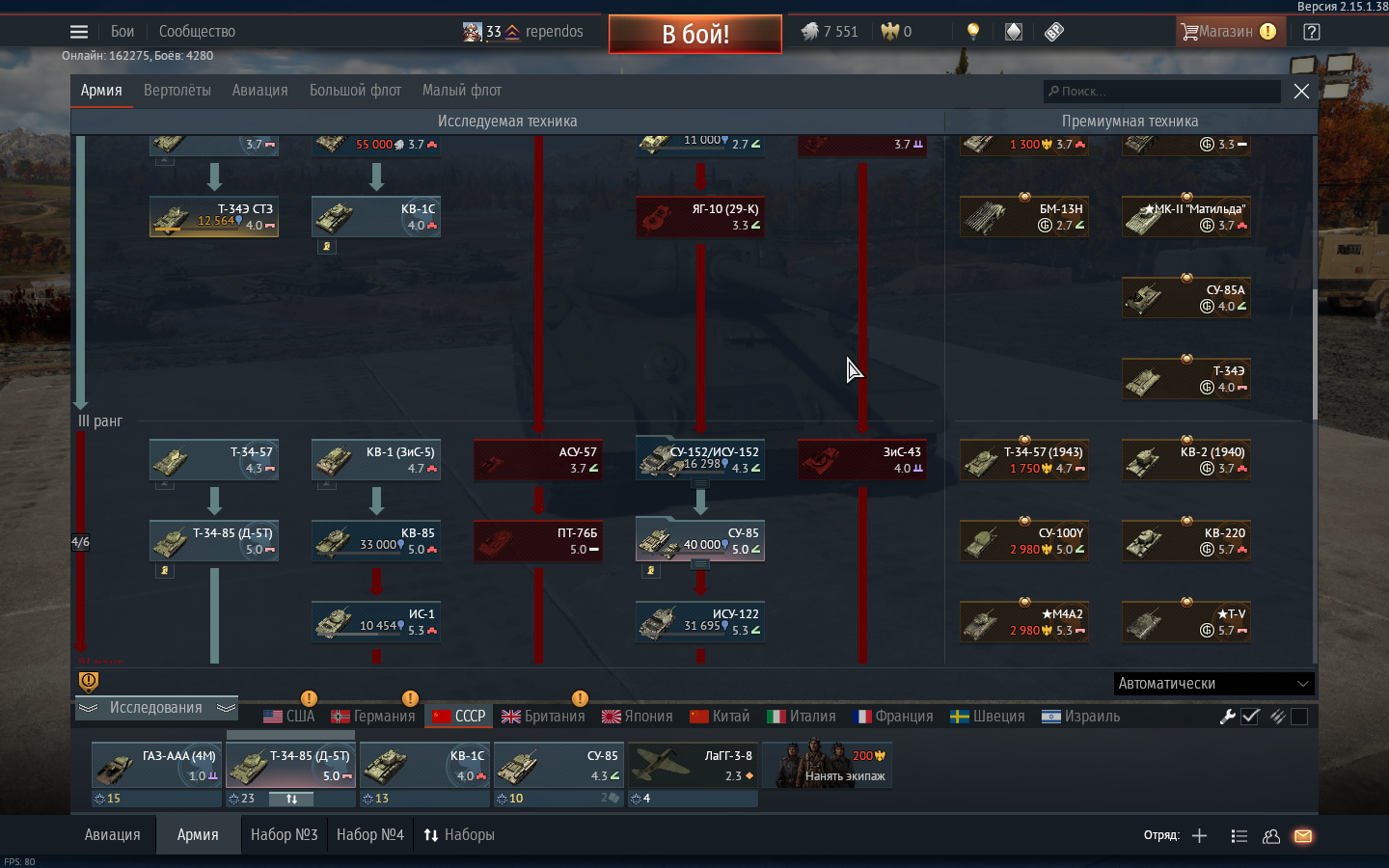1389x868 pixels.
Task: Select СУ-152/ИСУ-152 group card
Action: pos(700,459)
